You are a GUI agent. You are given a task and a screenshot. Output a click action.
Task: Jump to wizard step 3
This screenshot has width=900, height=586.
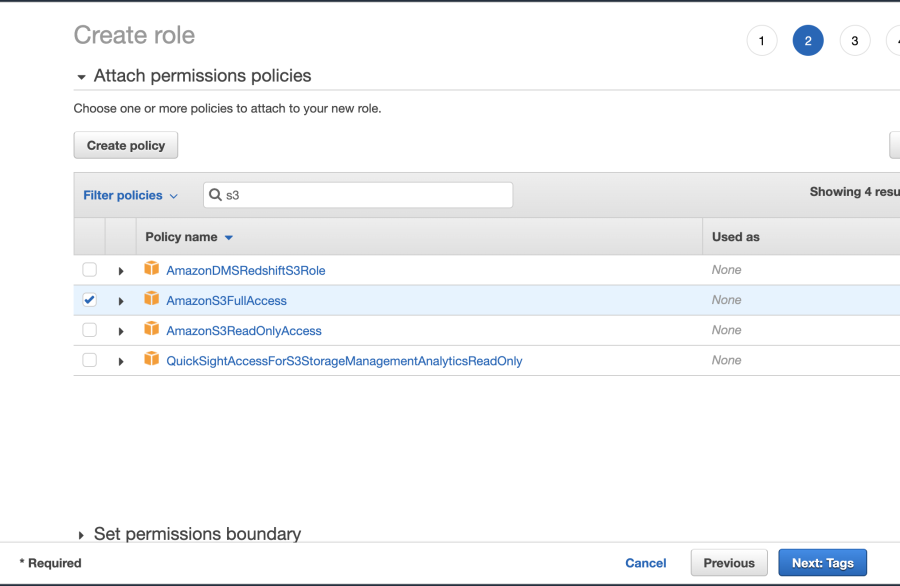855,41
